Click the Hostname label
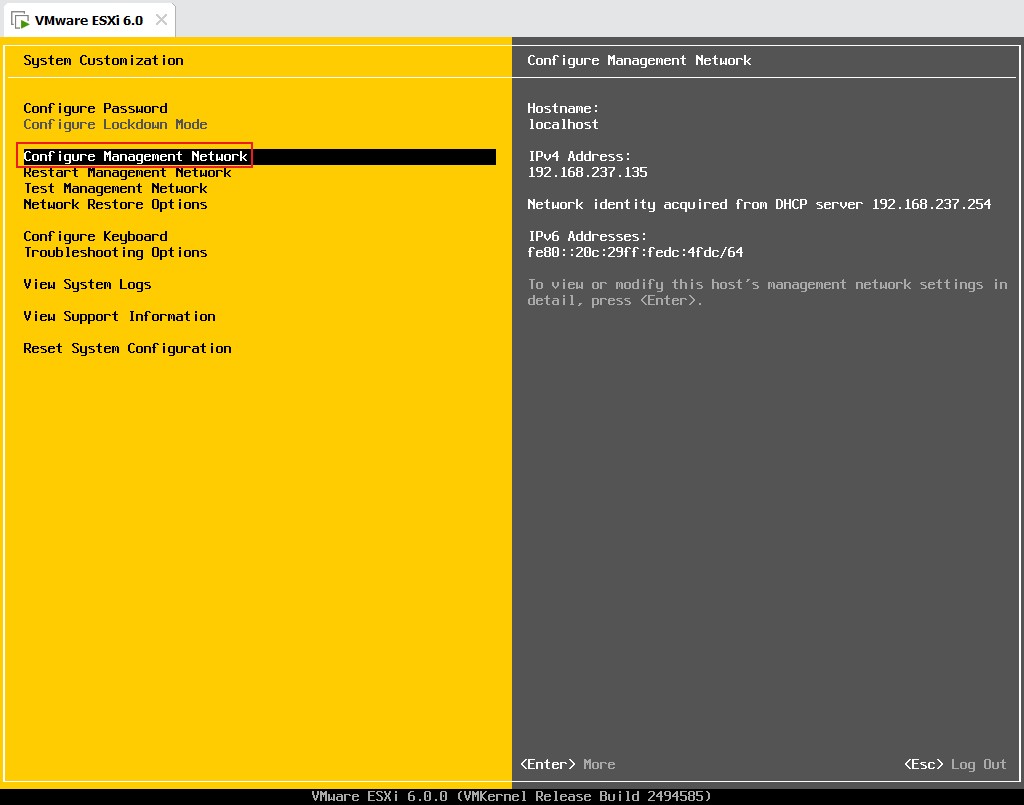Image resolution: width=1024 pixels, height=805 pixels. click(x=563, y=108)
